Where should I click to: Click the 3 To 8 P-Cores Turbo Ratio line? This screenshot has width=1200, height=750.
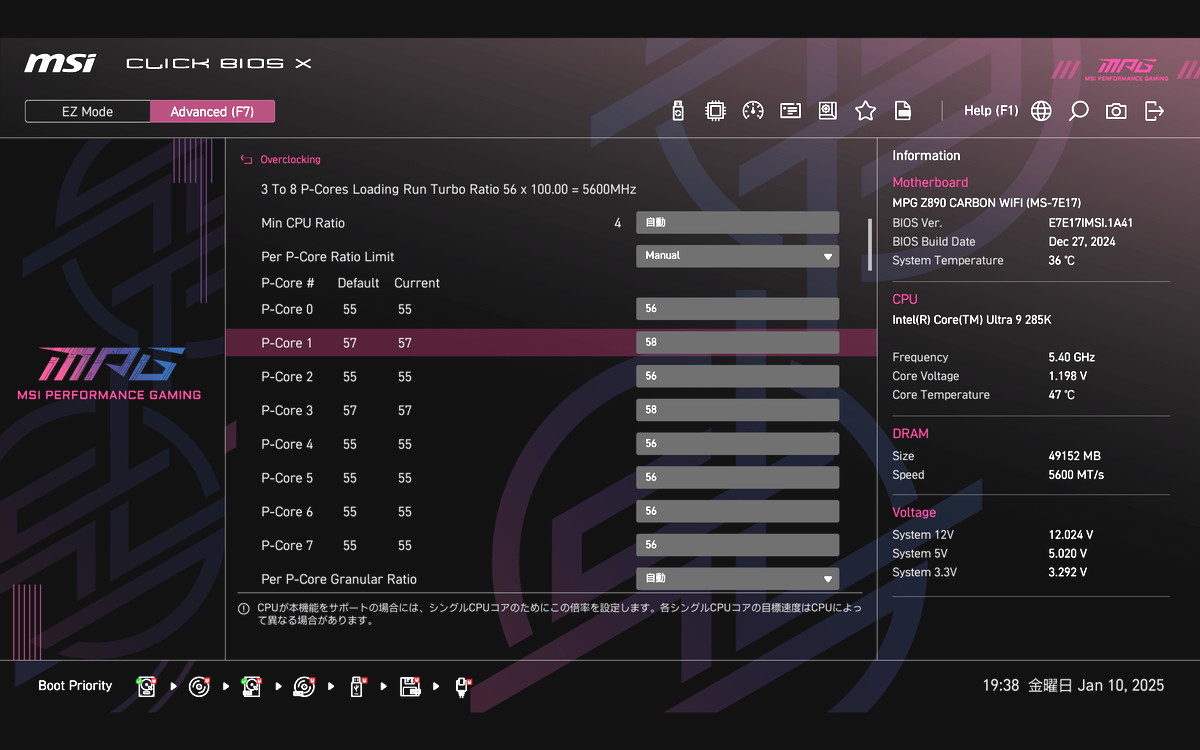click(449, 189)
